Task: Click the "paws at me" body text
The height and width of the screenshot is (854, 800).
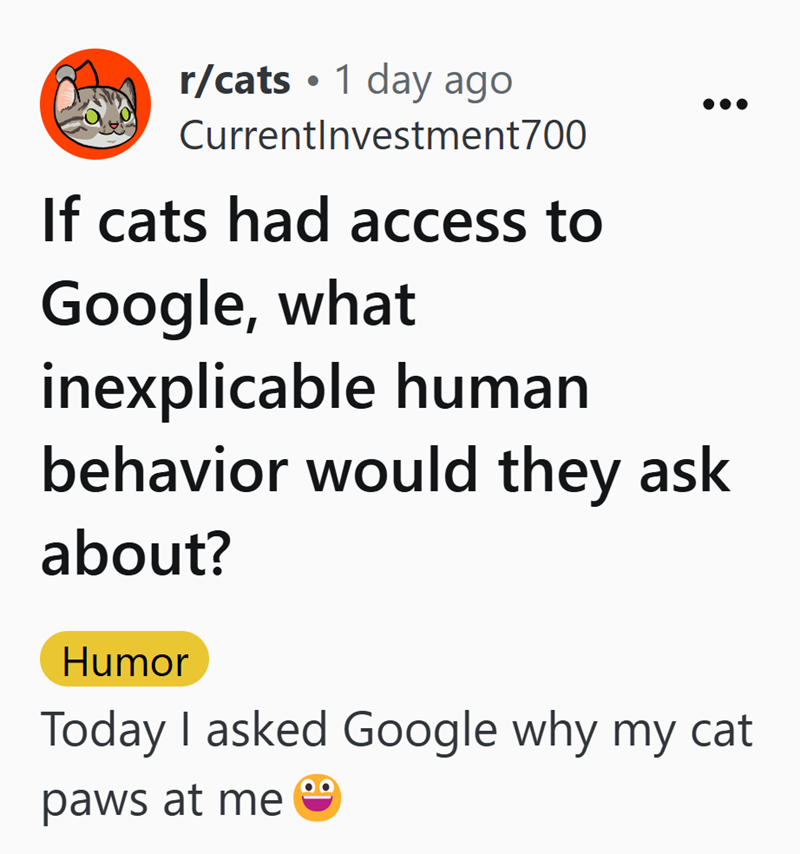Action: (162, 800)
